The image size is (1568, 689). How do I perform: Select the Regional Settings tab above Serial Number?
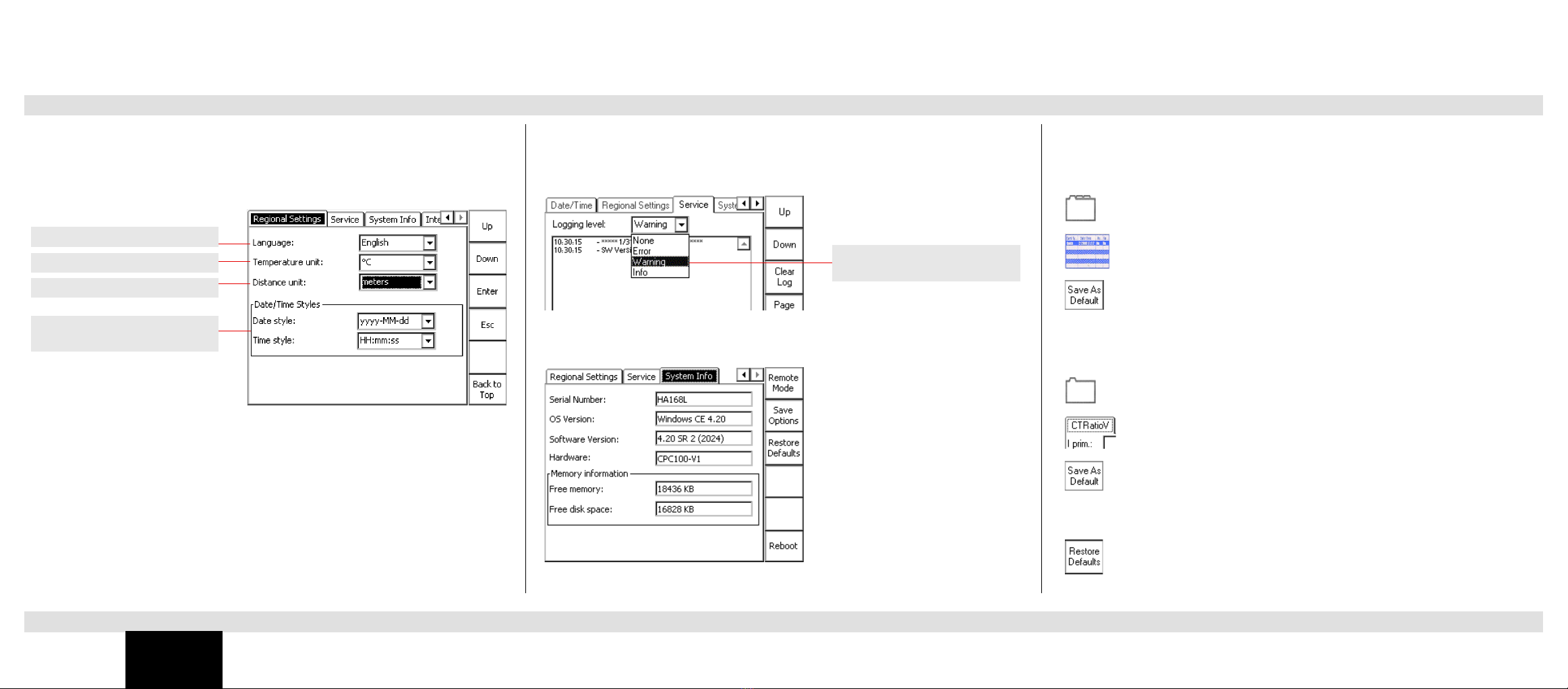pyautogui.click(x=583, y=377)
